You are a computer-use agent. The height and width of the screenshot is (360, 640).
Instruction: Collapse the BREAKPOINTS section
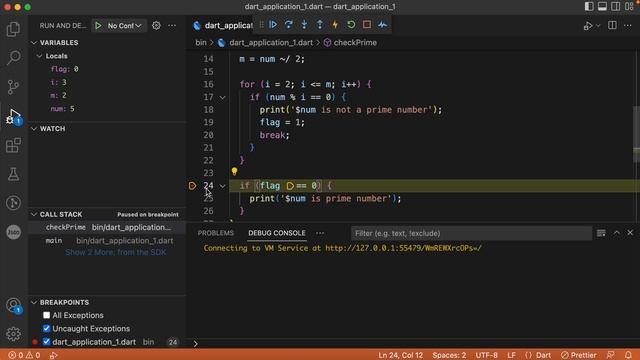click(34, 302)
